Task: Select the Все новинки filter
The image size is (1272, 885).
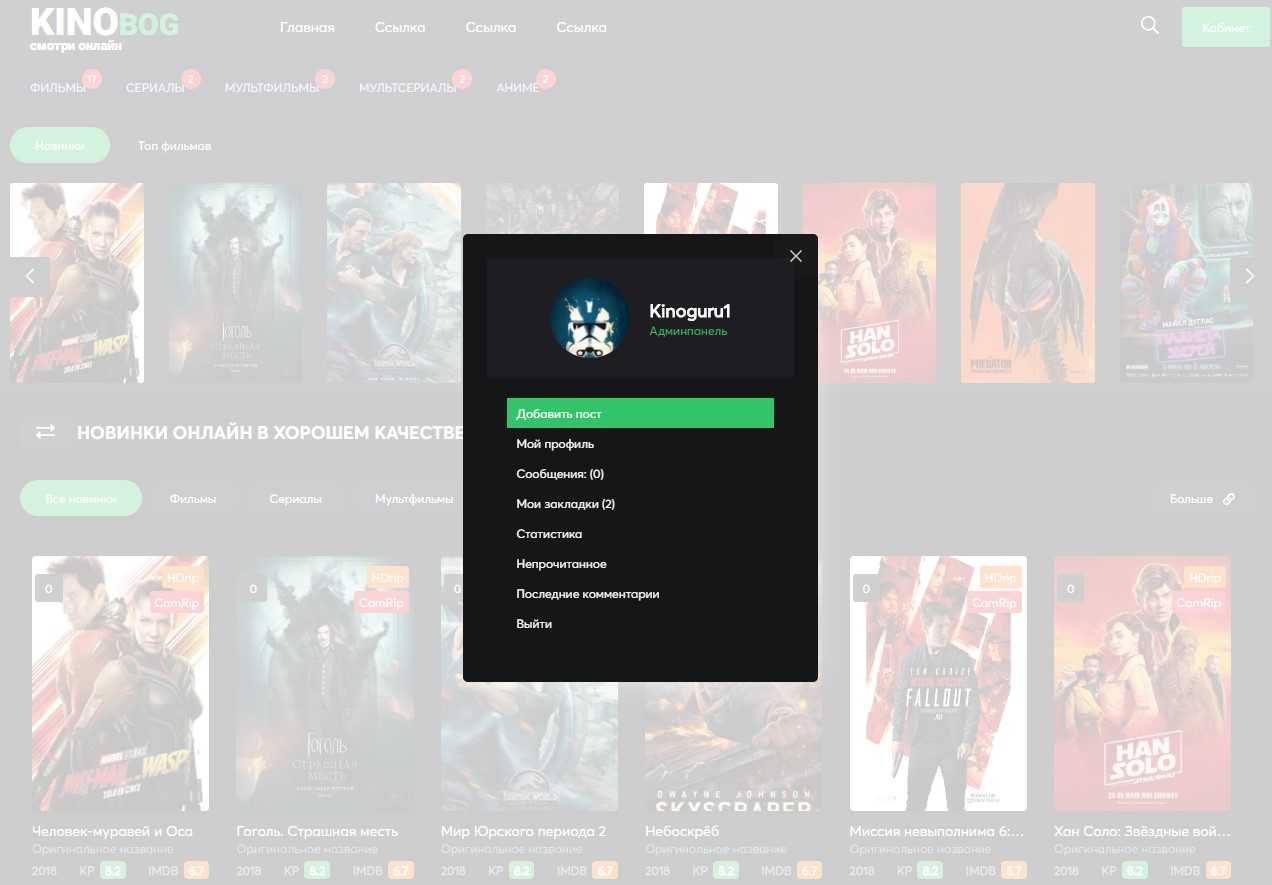Action: coord(81,498)
